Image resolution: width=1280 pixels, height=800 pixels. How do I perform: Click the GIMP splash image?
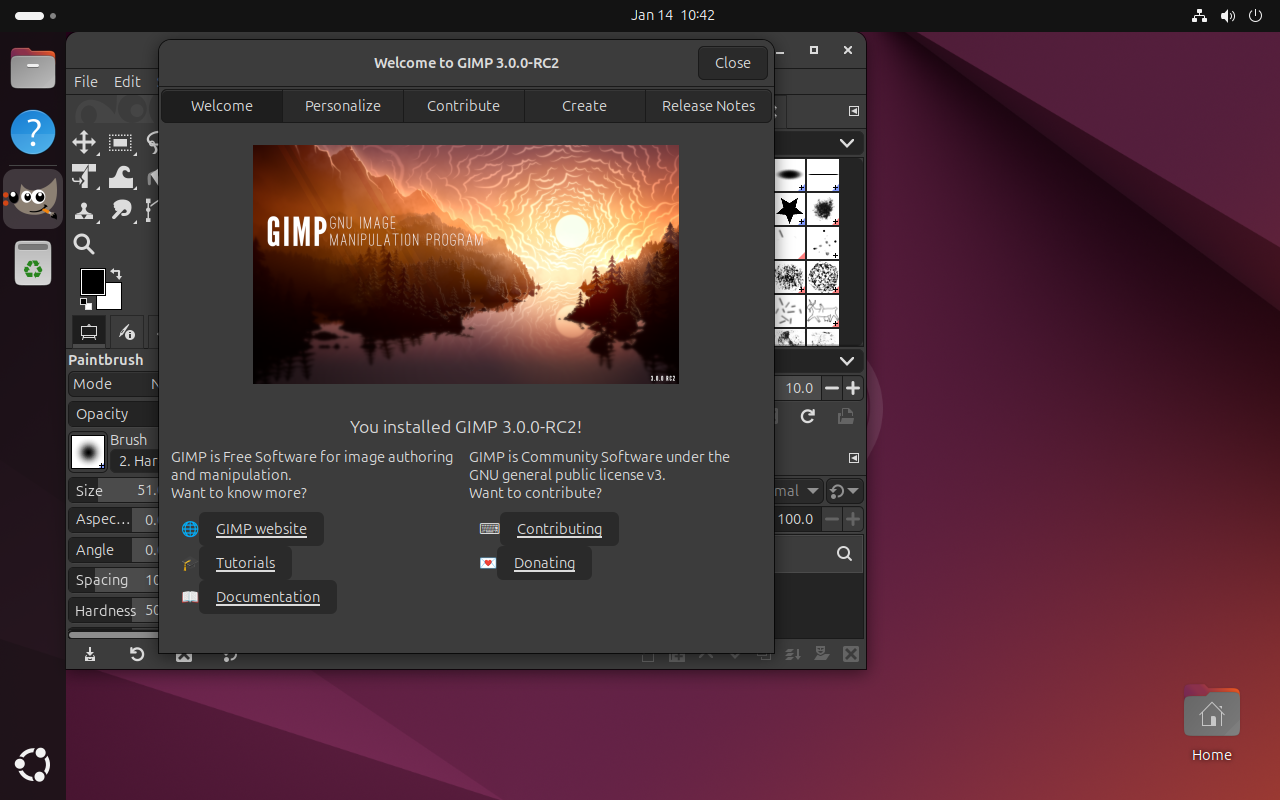pyautogui.click(x=466, y=264)
